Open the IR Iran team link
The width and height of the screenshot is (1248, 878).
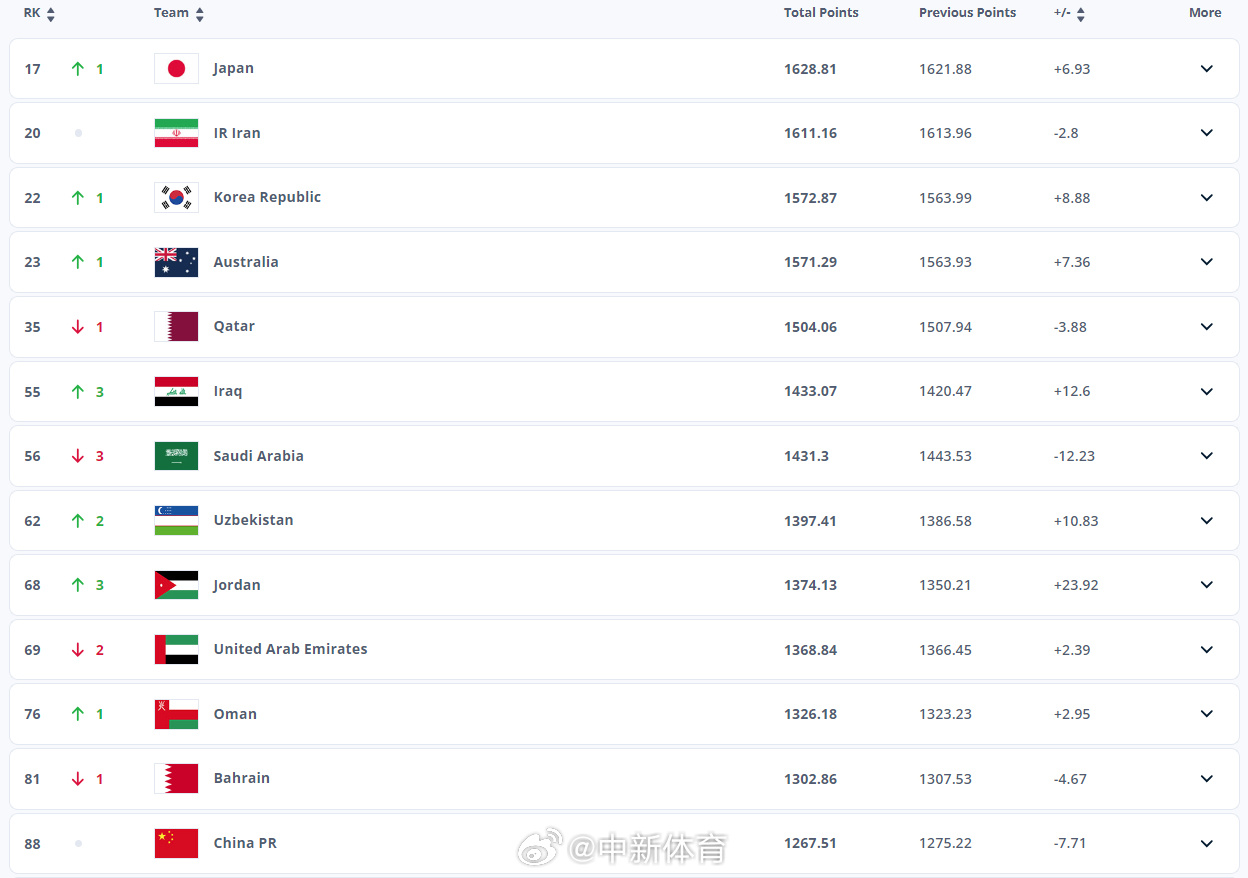237,133
